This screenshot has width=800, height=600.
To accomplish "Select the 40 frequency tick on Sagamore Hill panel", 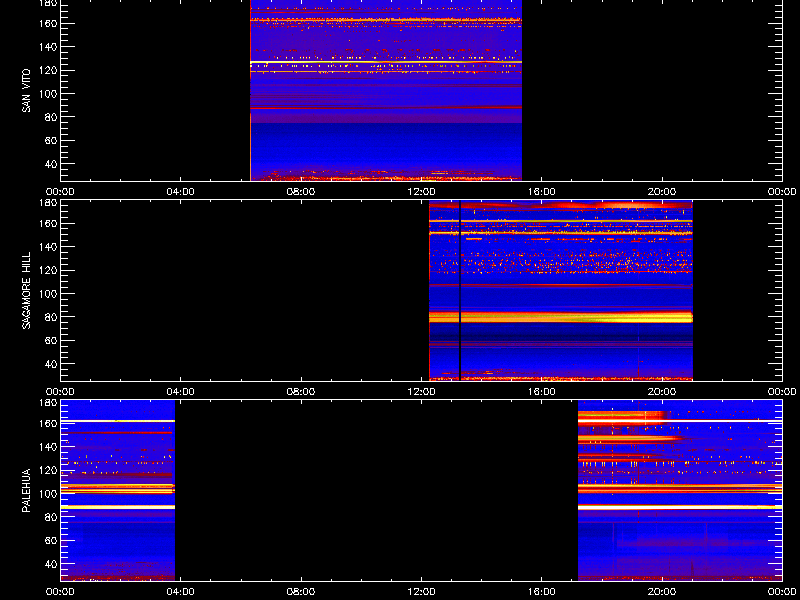I will click(x=51, y=364).
